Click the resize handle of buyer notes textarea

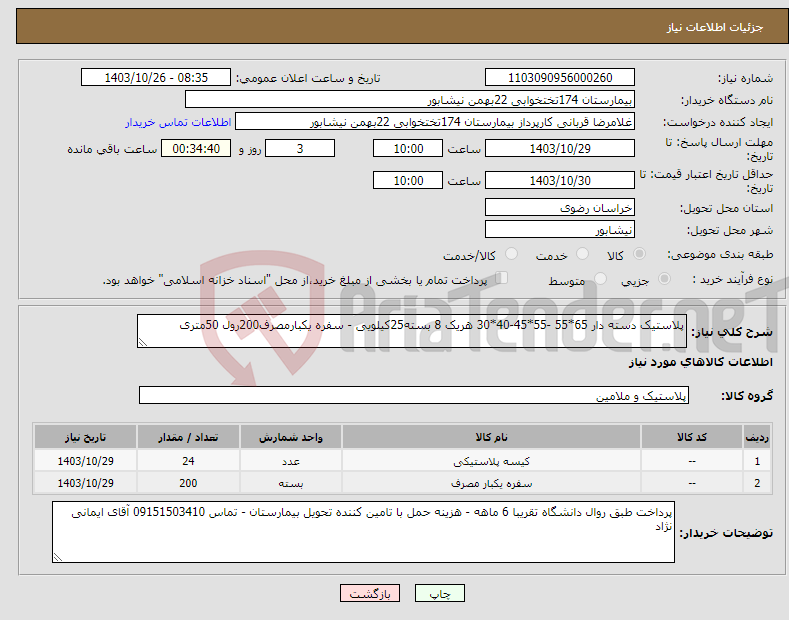click(58, 558)
